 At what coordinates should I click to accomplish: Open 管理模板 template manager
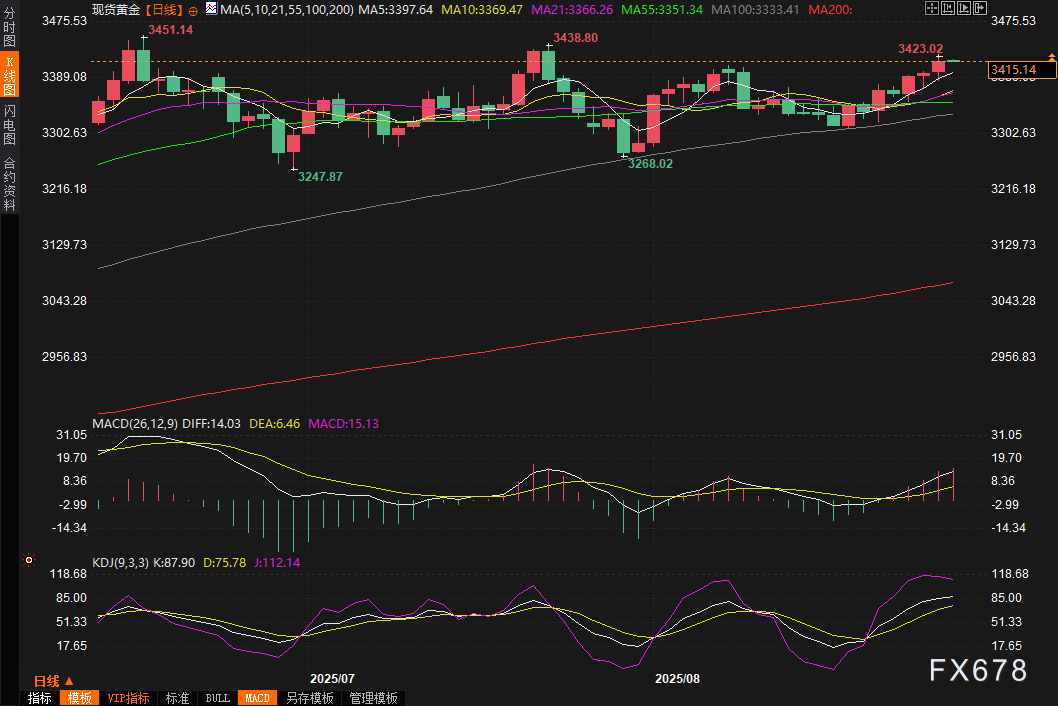coord(373,698)
